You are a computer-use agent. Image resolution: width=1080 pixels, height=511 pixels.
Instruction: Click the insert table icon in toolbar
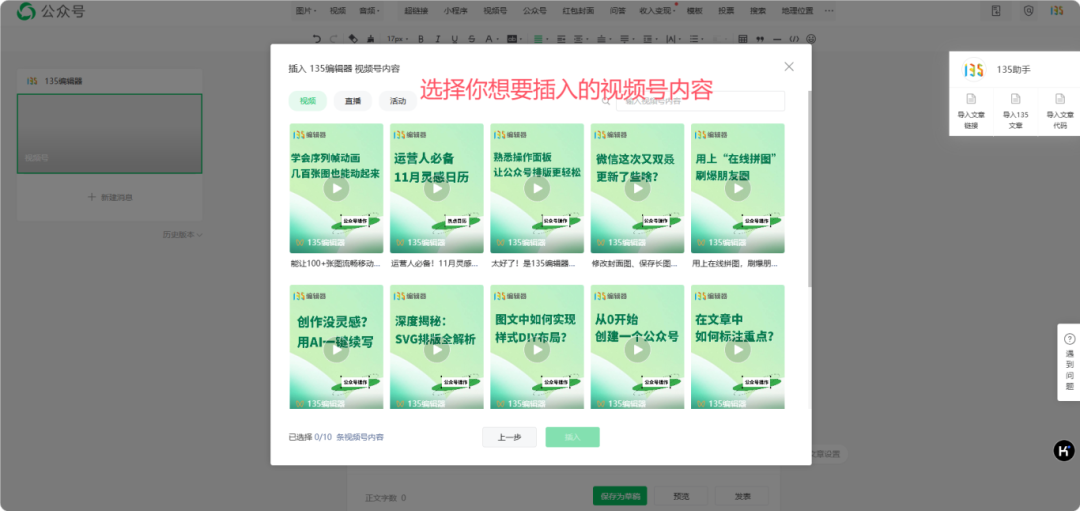pos(742,39)
